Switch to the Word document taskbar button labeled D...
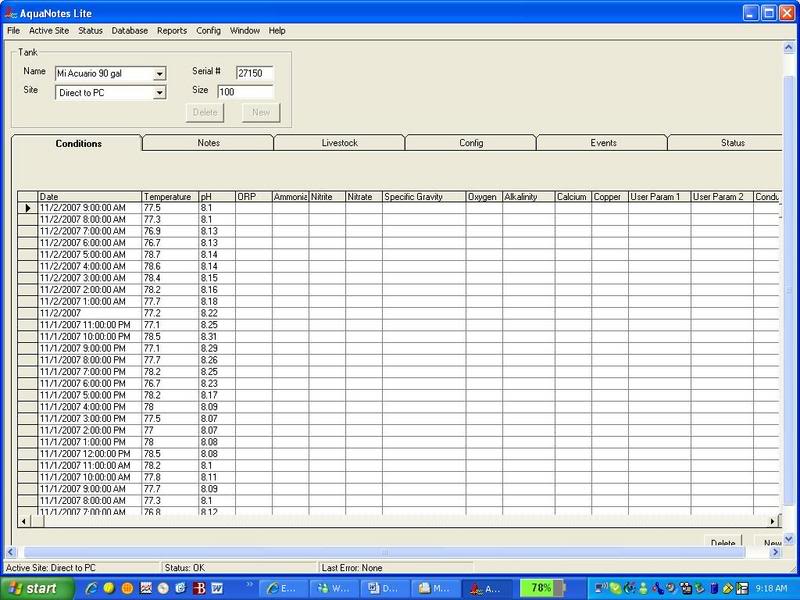The image size is (800, 600). pyautogui.click(x=386, y=588)
